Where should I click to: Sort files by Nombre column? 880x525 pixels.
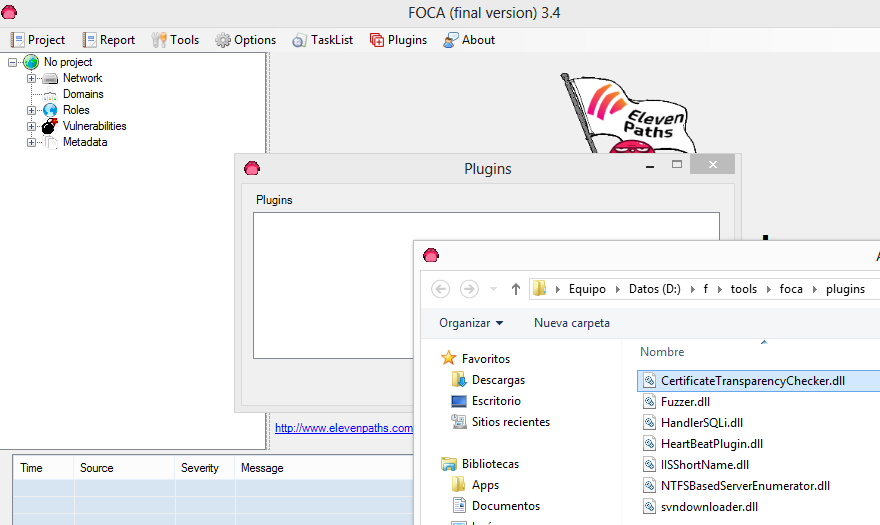pyautogui.click(x=662, y=352)
